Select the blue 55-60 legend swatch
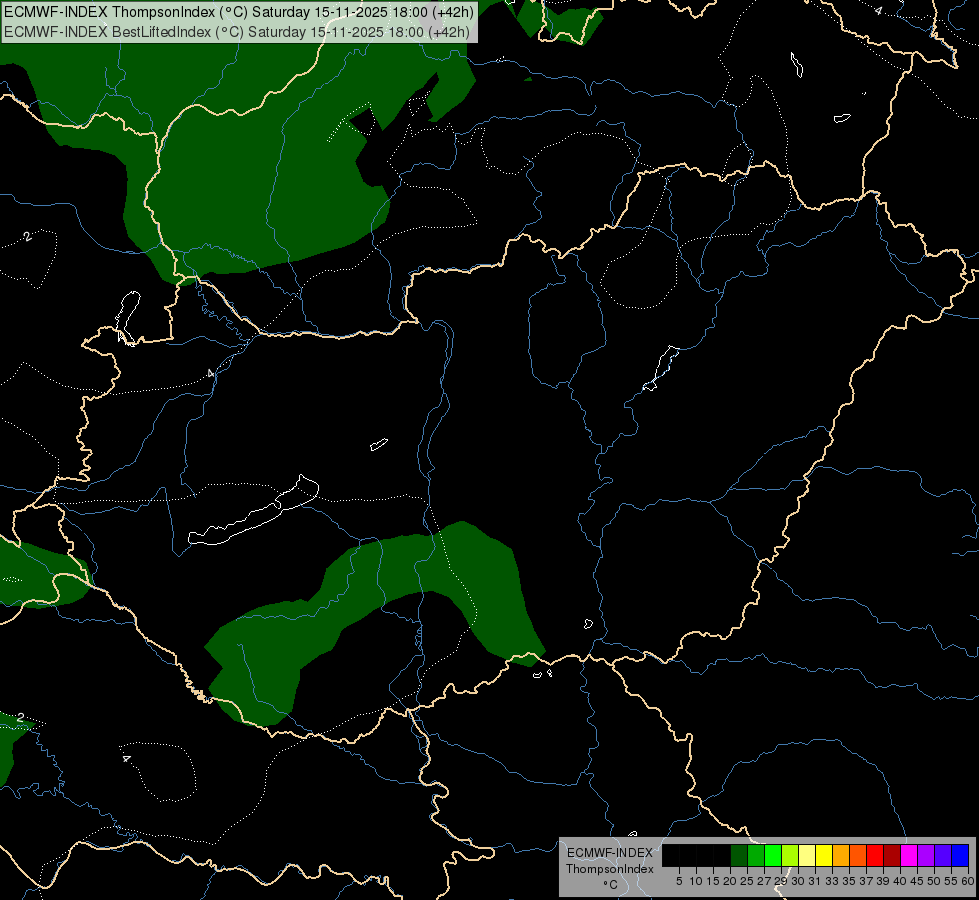 pyautogui.click(x=960, y=855)
